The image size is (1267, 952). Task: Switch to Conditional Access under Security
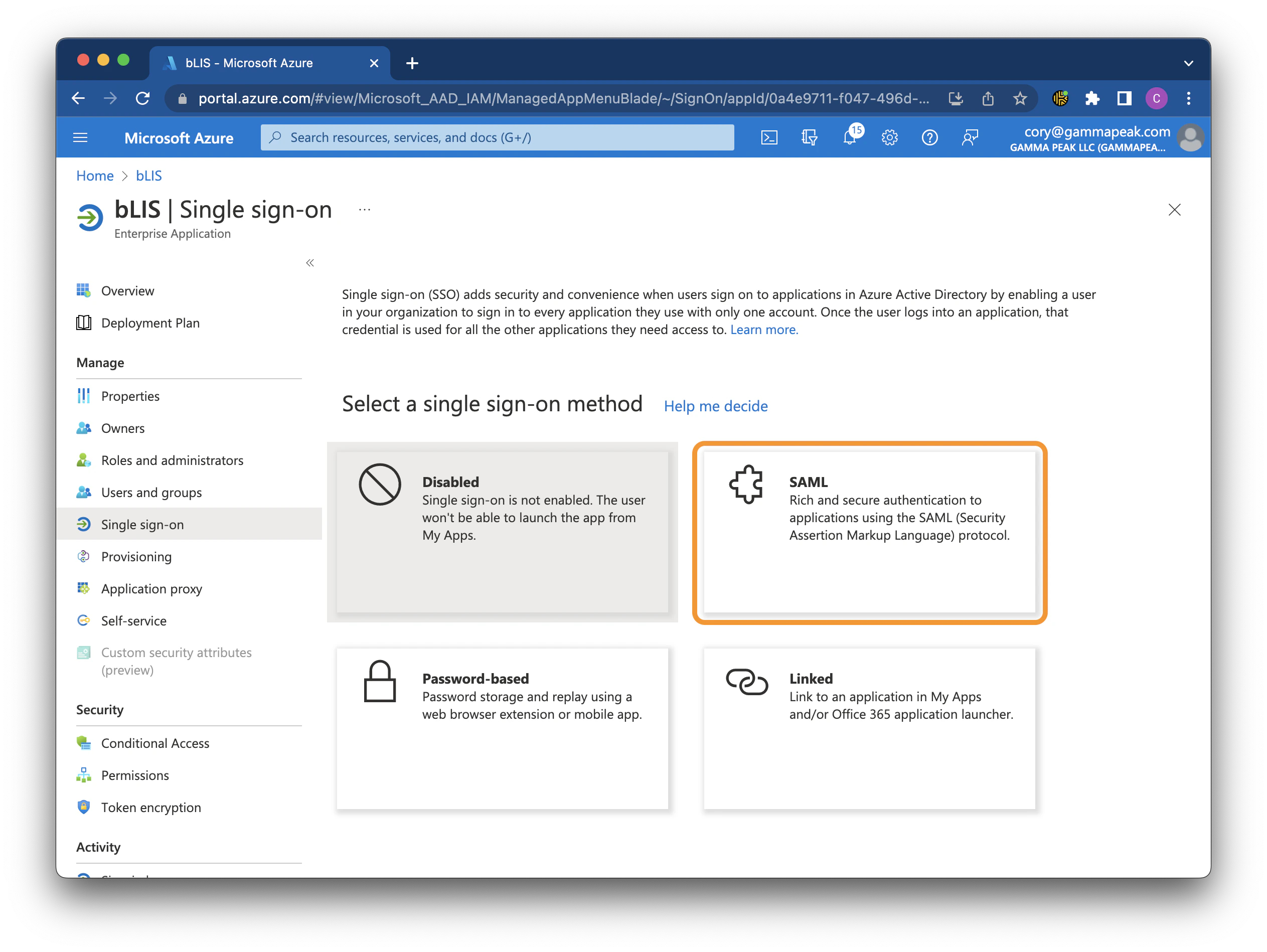coord(155,743)
